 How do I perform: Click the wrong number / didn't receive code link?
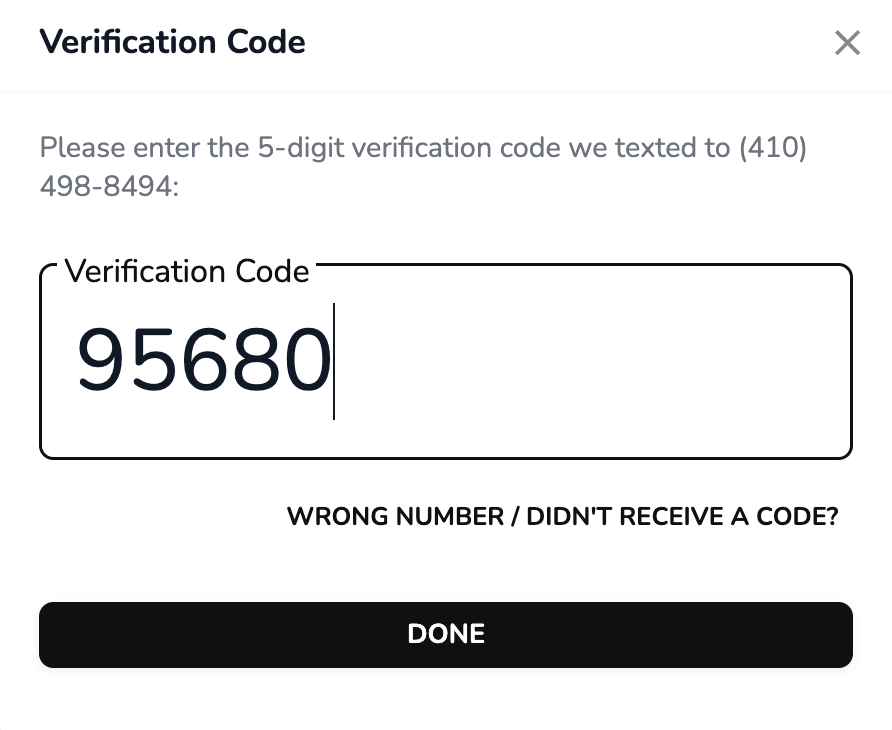(x=562, y=516)
